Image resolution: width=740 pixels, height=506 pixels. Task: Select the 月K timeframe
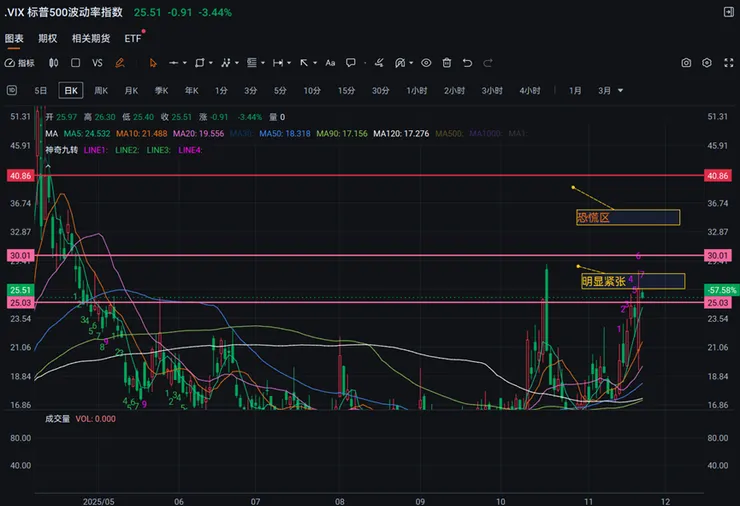[131, 90]
